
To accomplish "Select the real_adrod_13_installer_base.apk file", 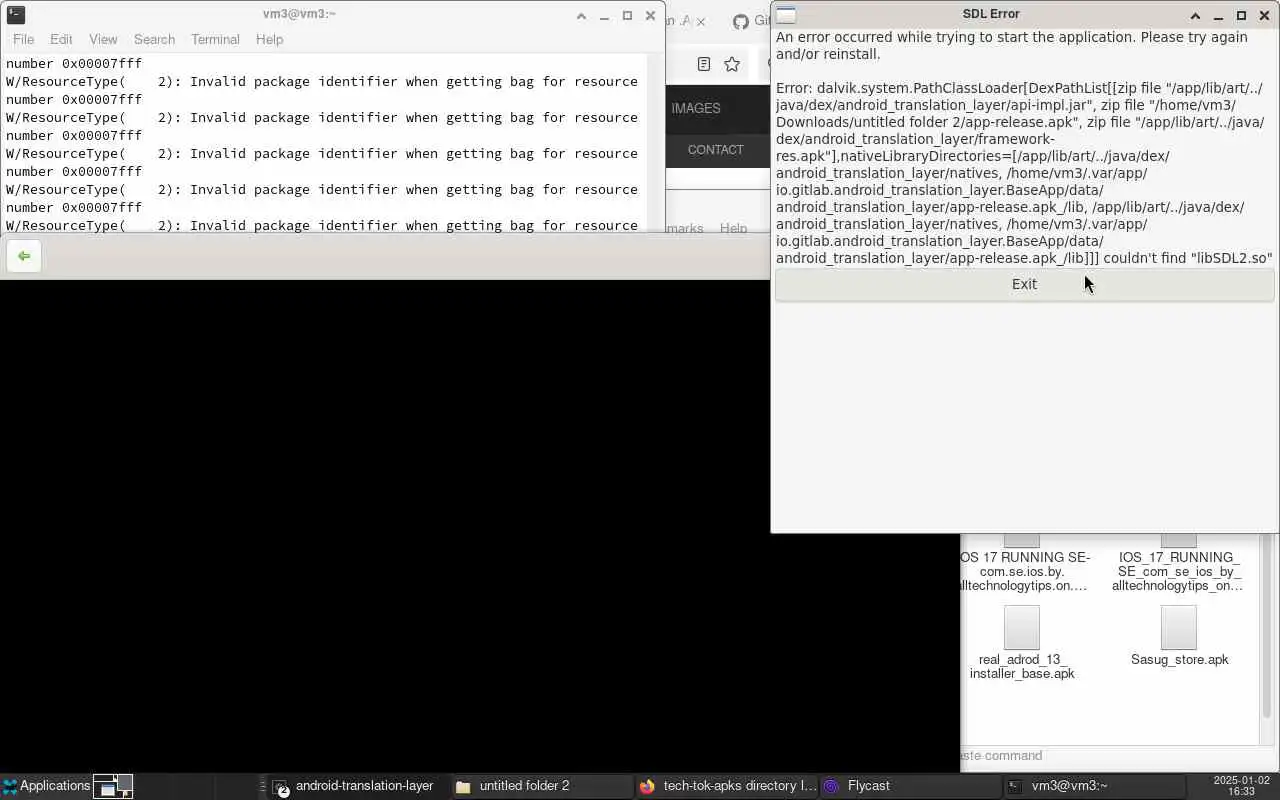I will click(1022, 642).
